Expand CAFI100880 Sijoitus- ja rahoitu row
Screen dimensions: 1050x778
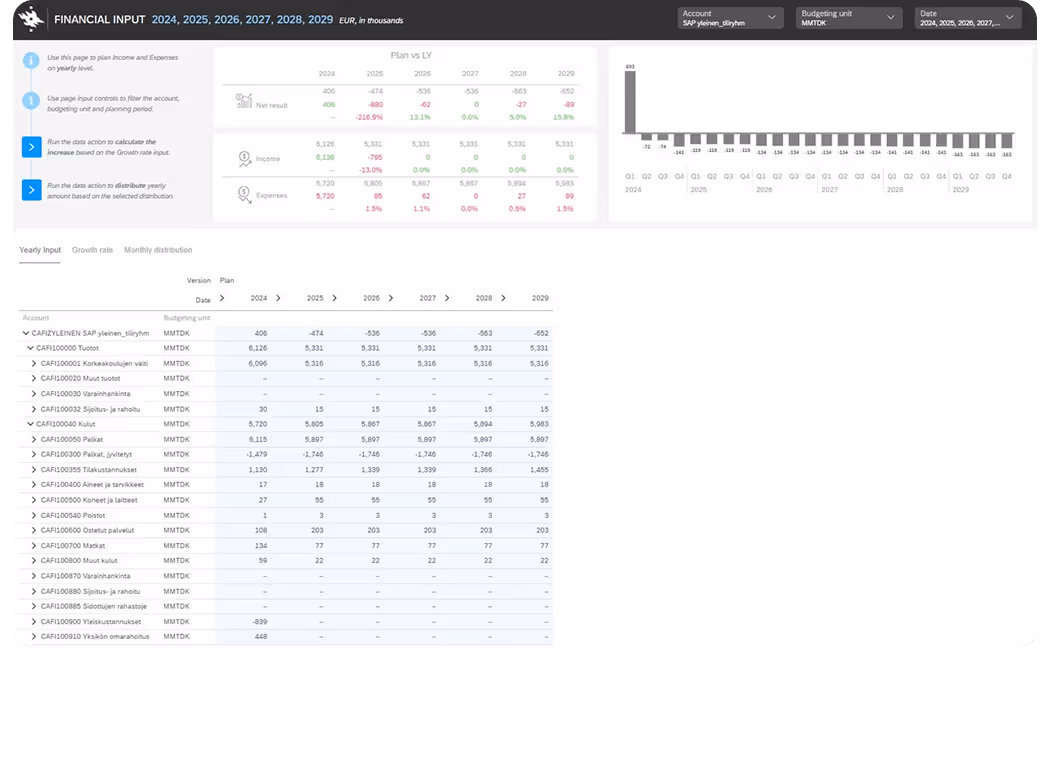point(34,591)
